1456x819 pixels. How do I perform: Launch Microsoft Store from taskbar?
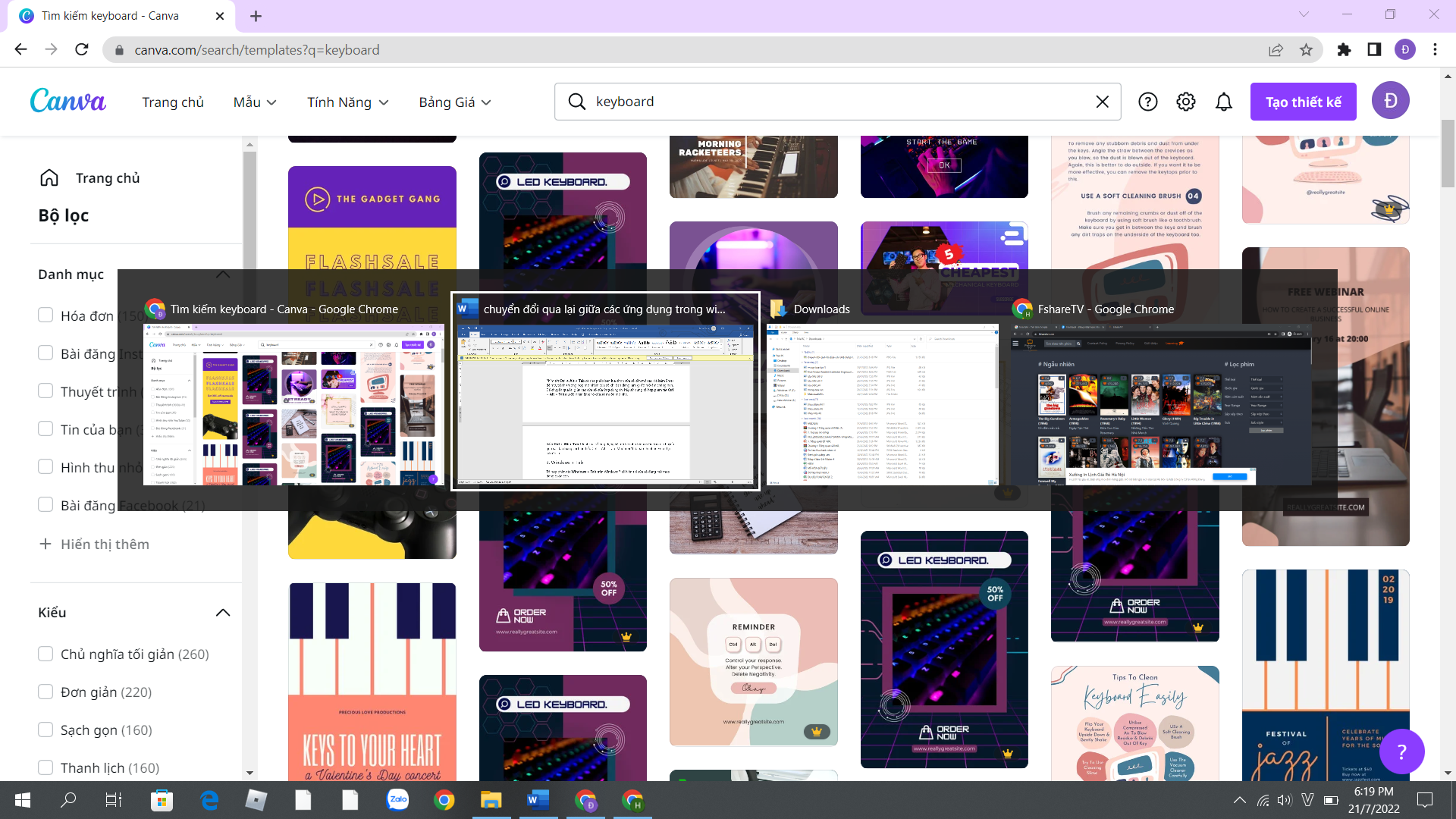click(162, 800)
